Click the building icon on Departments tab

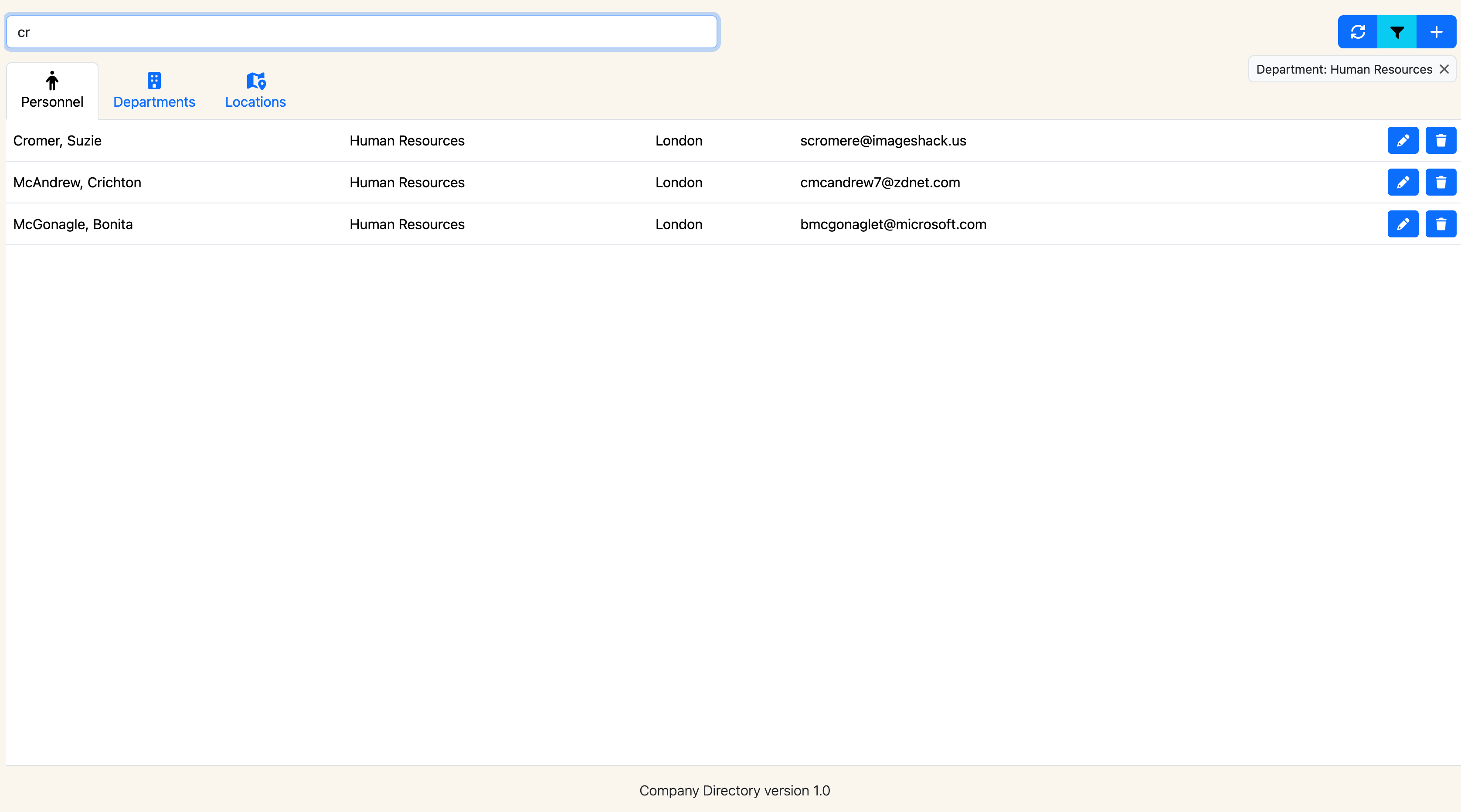[154, 81]
